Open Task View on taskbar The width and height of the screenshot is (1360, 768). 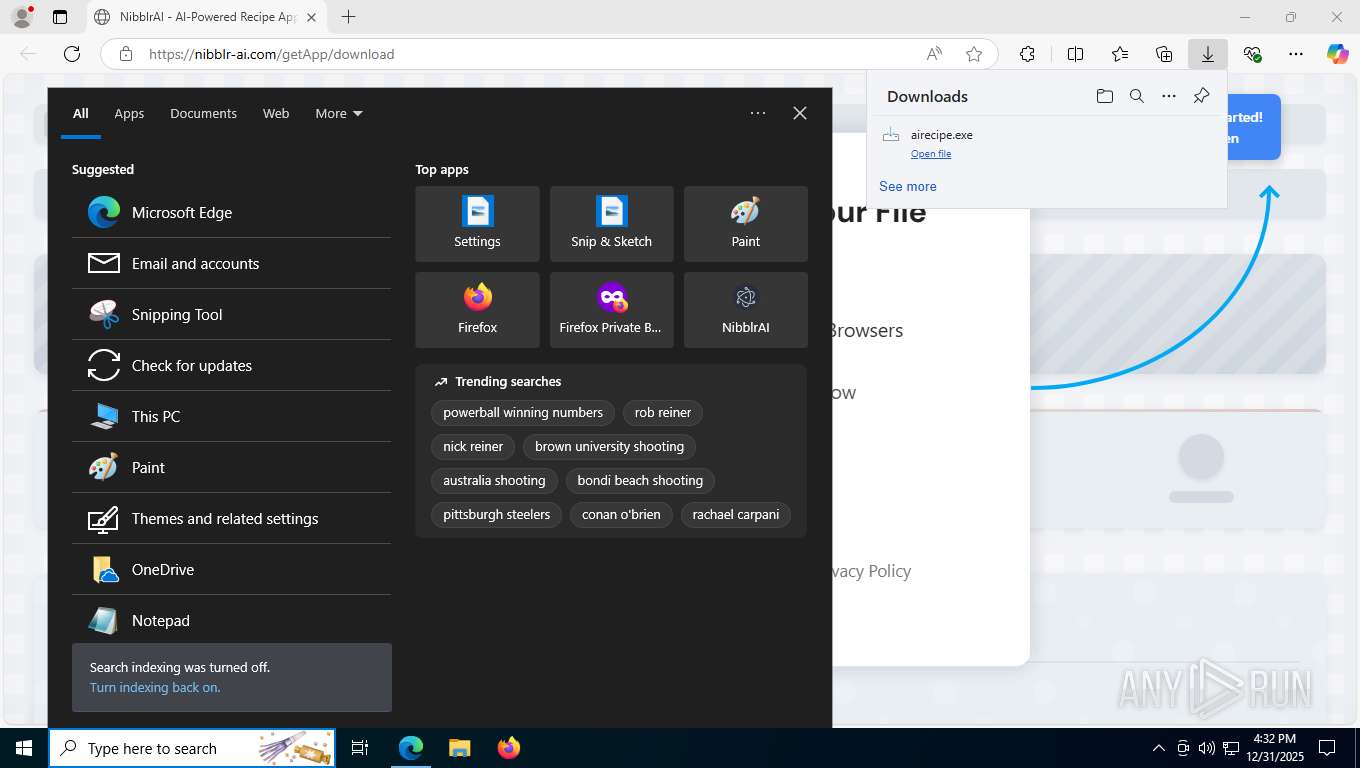pyautogui.click(x=360, y=748)
